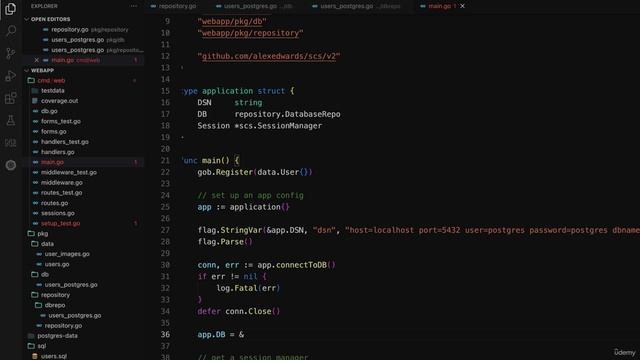Follow the webapp/pkg/repository import link
Screen dimensions: 640x360
(250, 33)
